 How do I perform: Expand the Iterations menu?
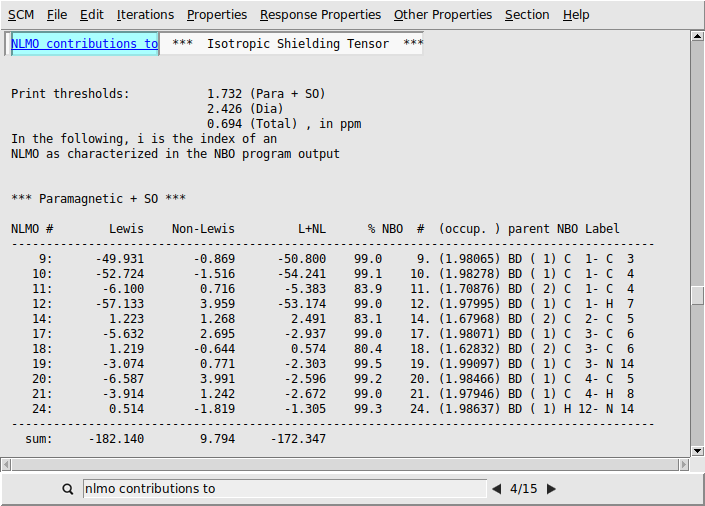[145, 15]
